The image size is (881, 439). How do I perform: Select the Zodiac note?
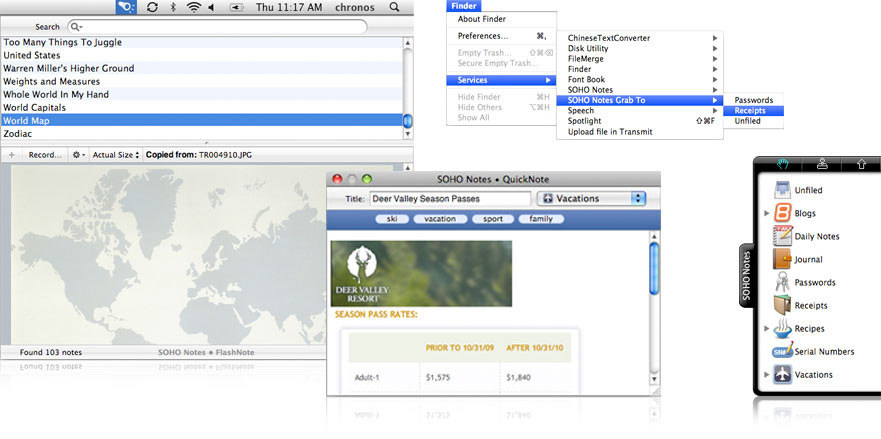click(x=202, y=134)
